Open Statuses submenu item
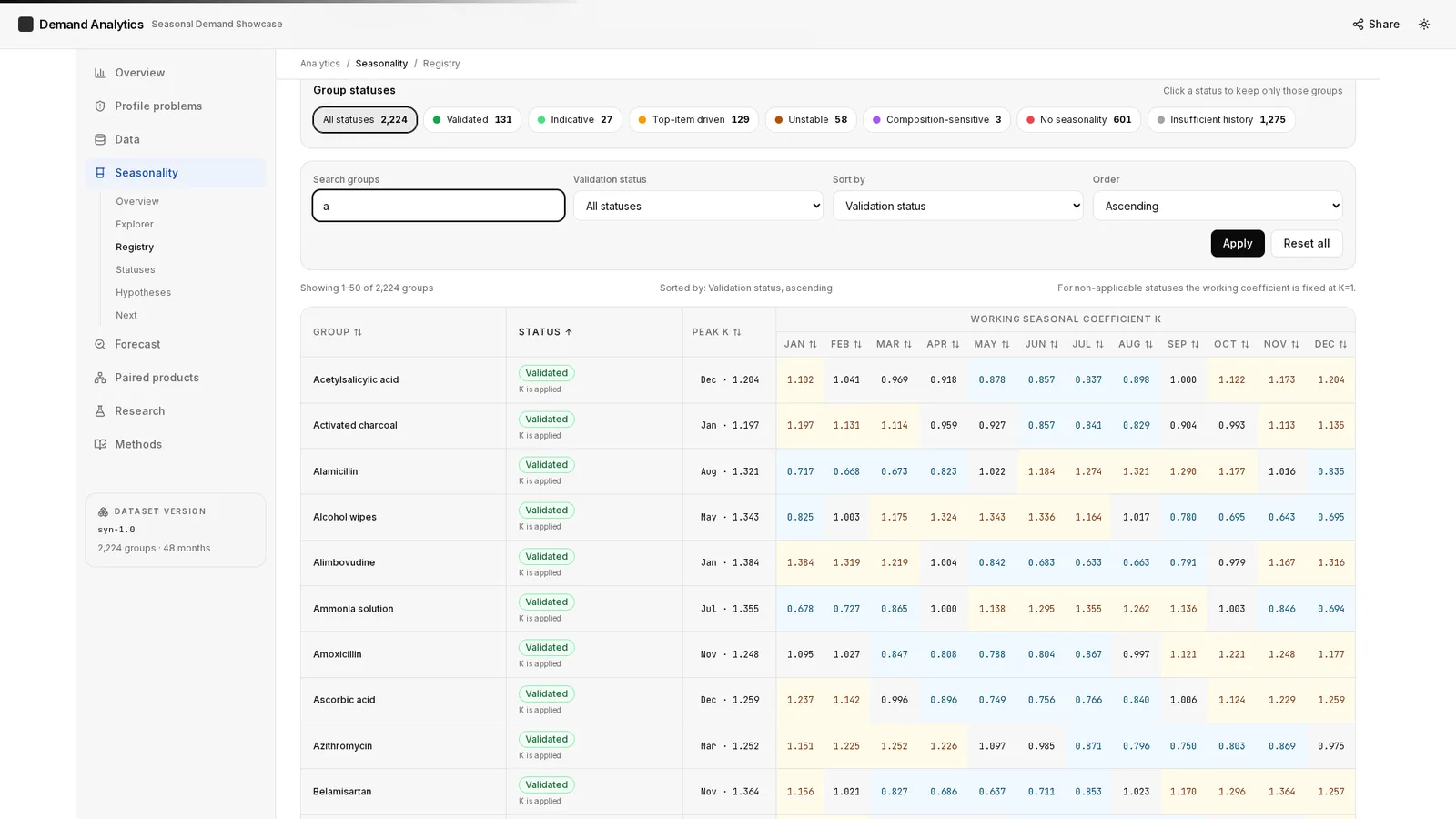The width and height of the screenshot is (1456, 819). (136, 270)
